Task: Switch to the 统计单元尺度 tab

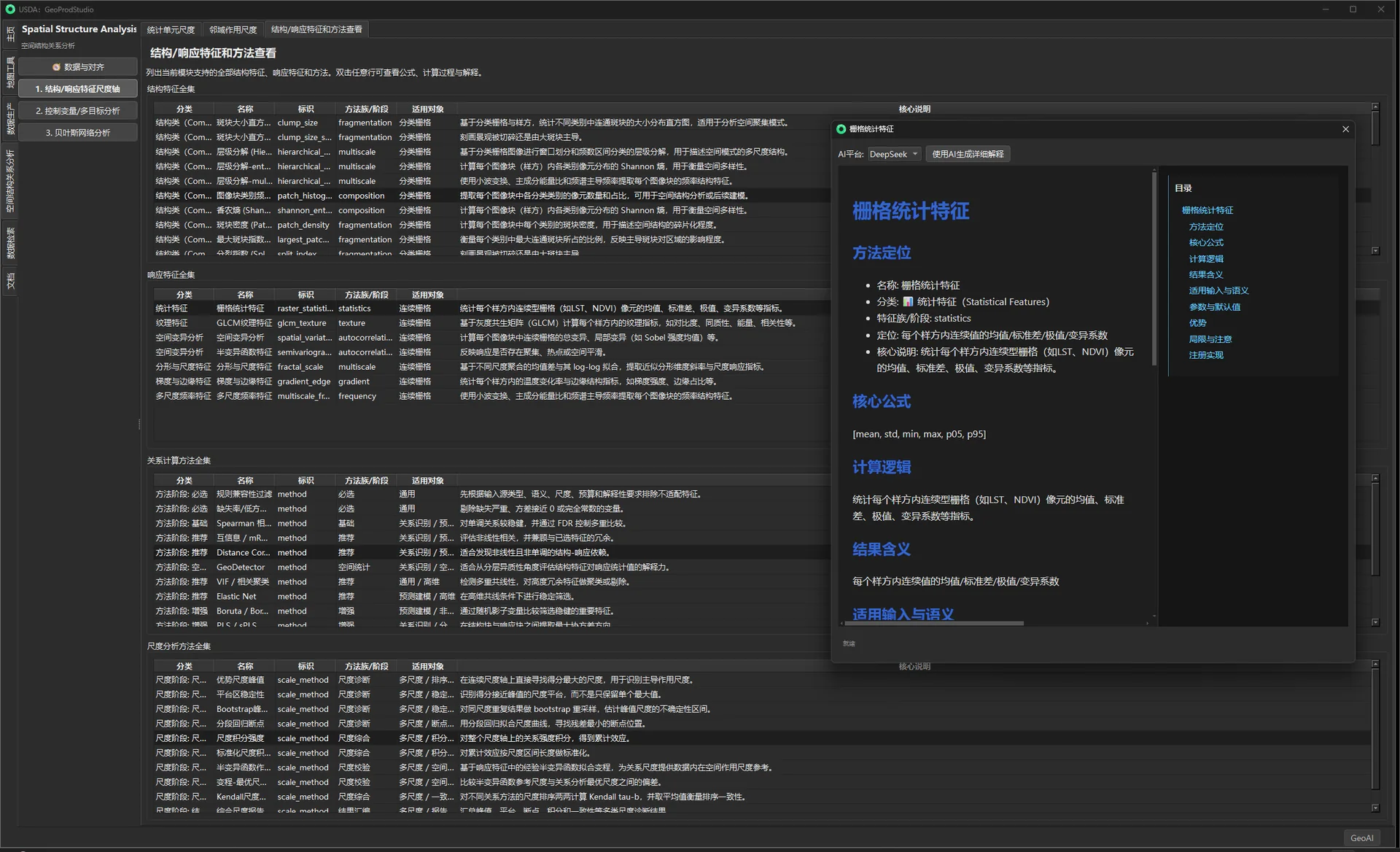Action: (x=171, y=30)
